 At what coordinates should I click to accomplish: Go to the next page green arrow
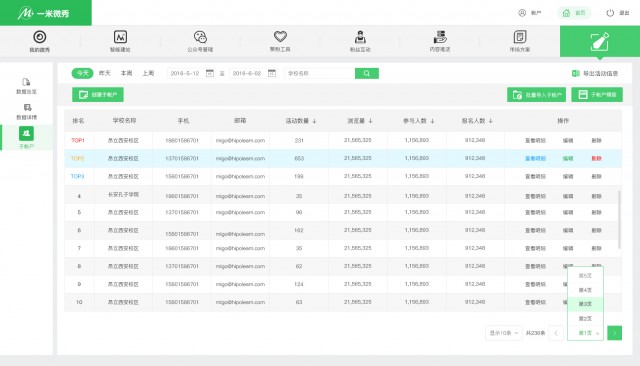[615, 333]
